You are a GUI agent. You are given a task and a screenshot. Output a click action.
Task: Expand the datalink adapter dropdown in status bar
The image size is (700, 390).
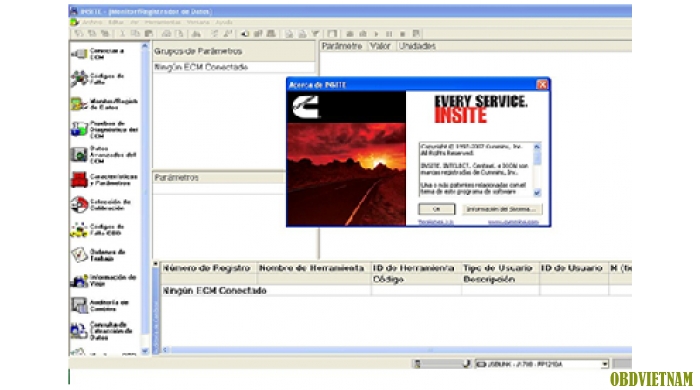tap(604, 364)
